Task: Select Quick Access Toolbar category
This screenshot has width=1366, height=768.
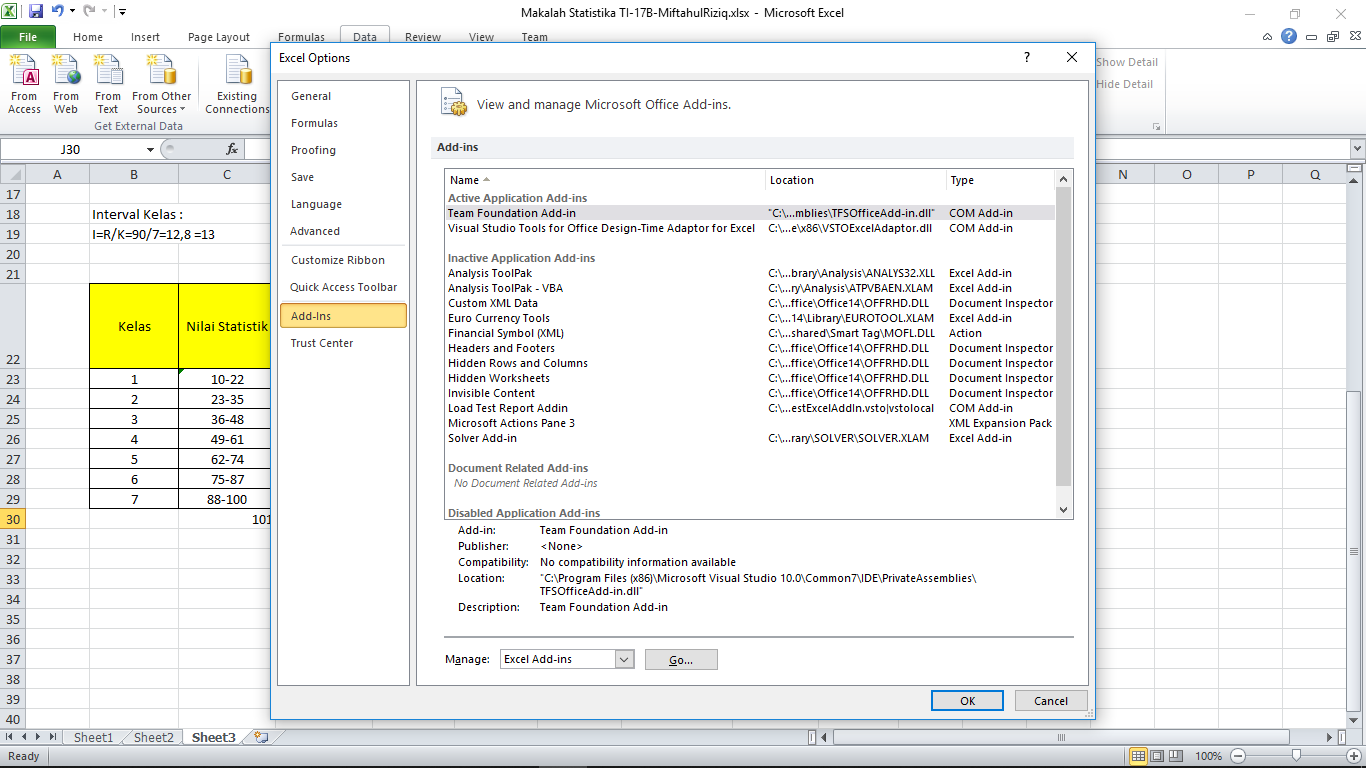Action: 342,287
